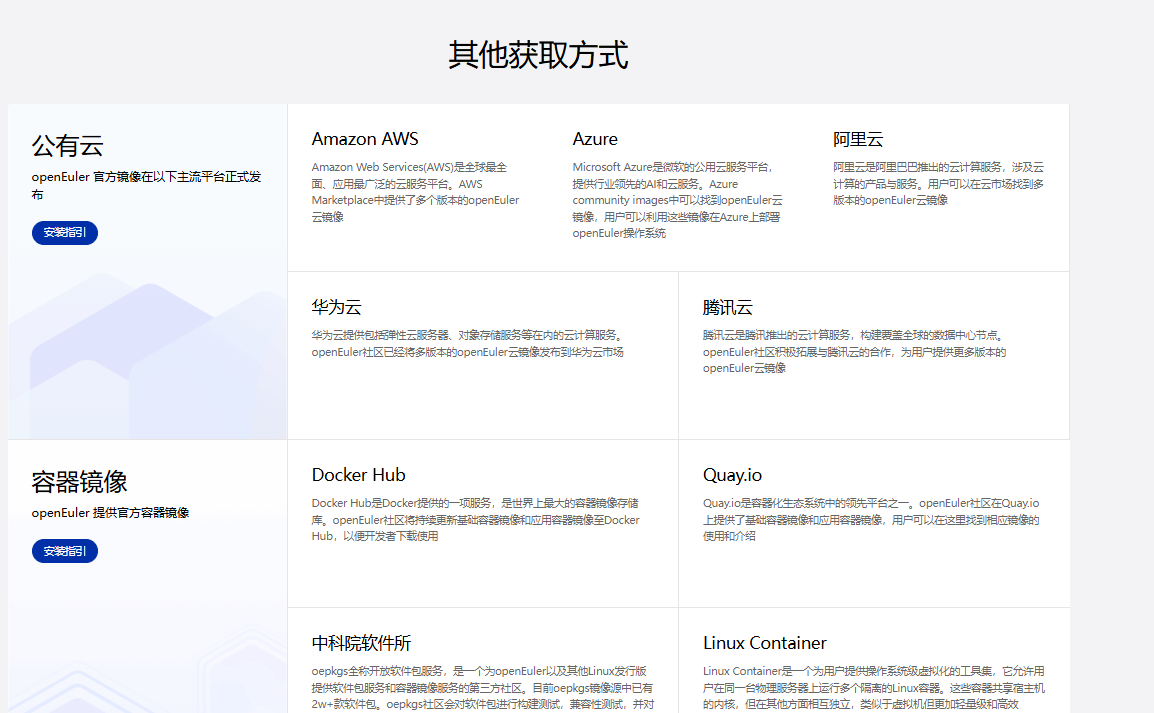Click the 华为云 description paragraph
The height and width of the screenshot is (713, 1154).
pos(467,344)
